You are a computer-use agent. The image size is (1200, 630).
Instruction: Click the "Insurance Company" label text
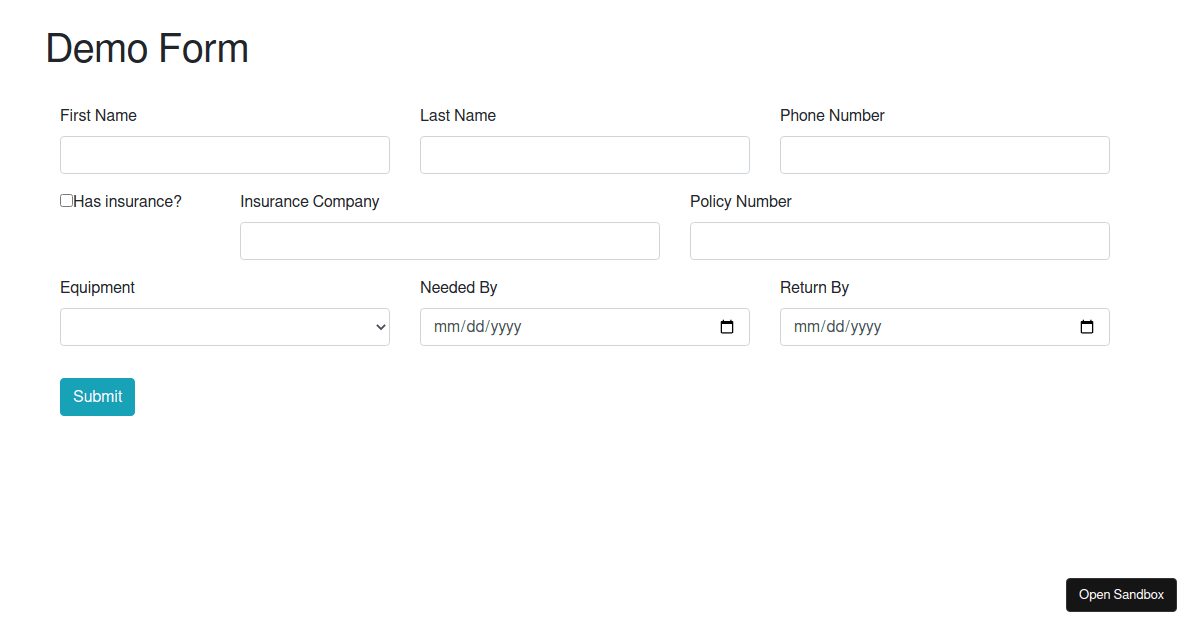click(310, 202)
